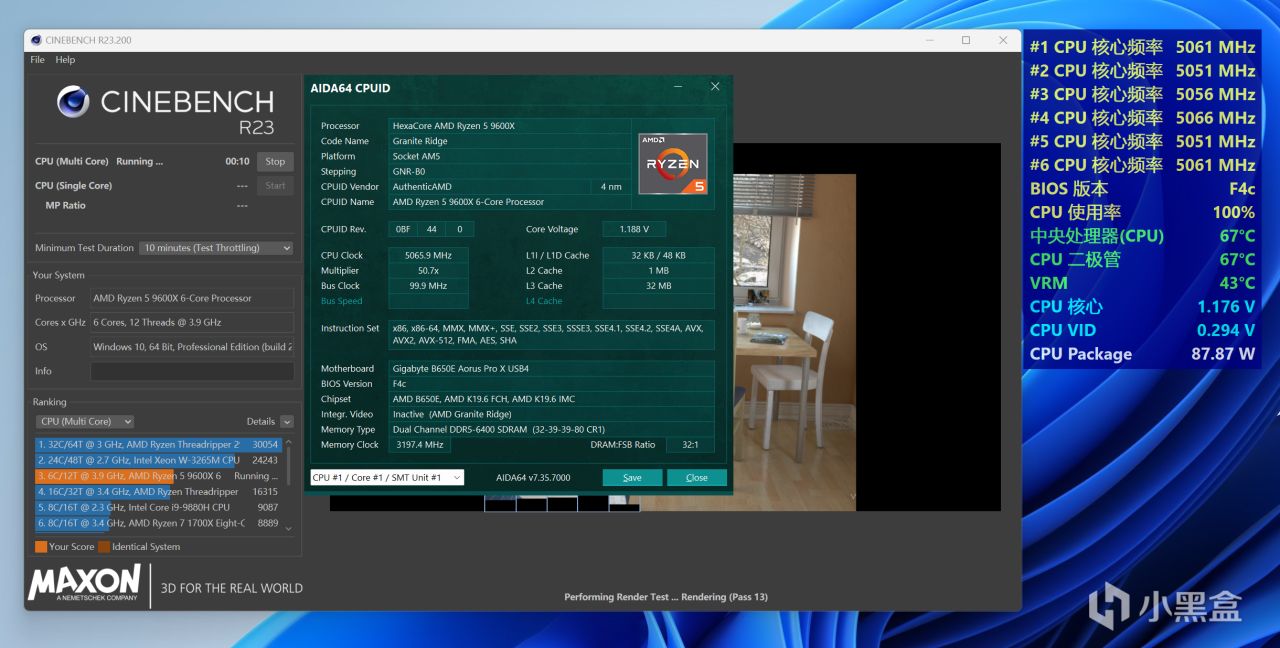This screenshot has height=648, width=1280.
Task: Click the ranking list scroll up arrow
Action: pyautogui.click(x=289, y=442)
